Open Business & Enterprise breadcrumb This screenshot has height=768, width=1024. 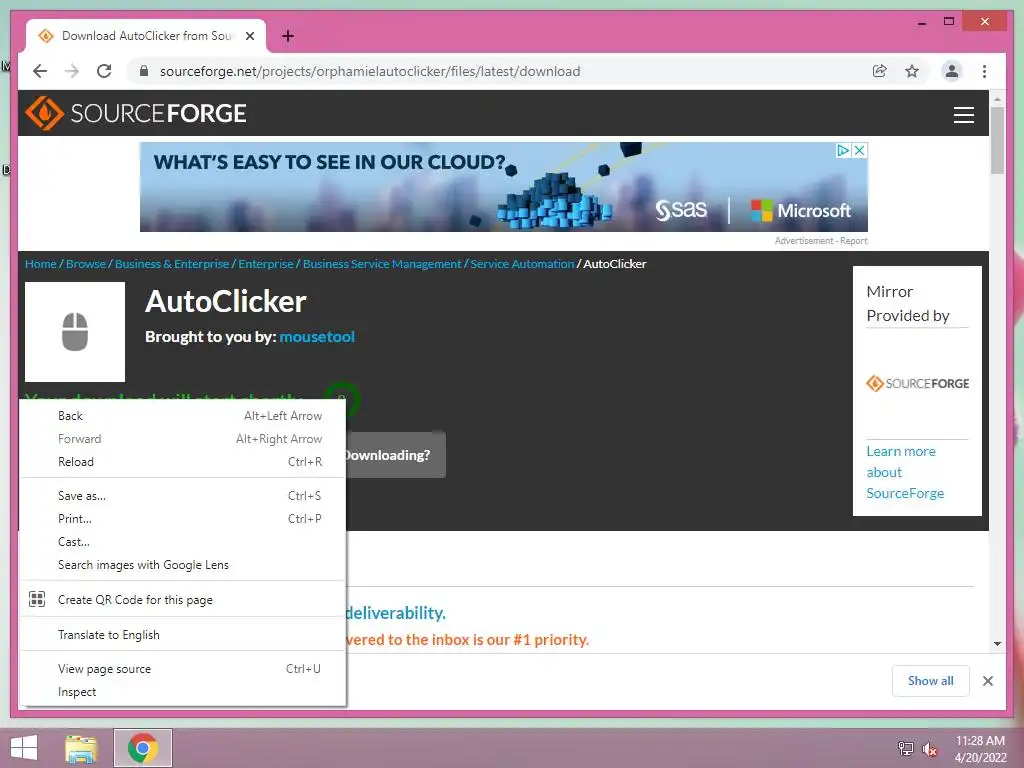(172, 264)
